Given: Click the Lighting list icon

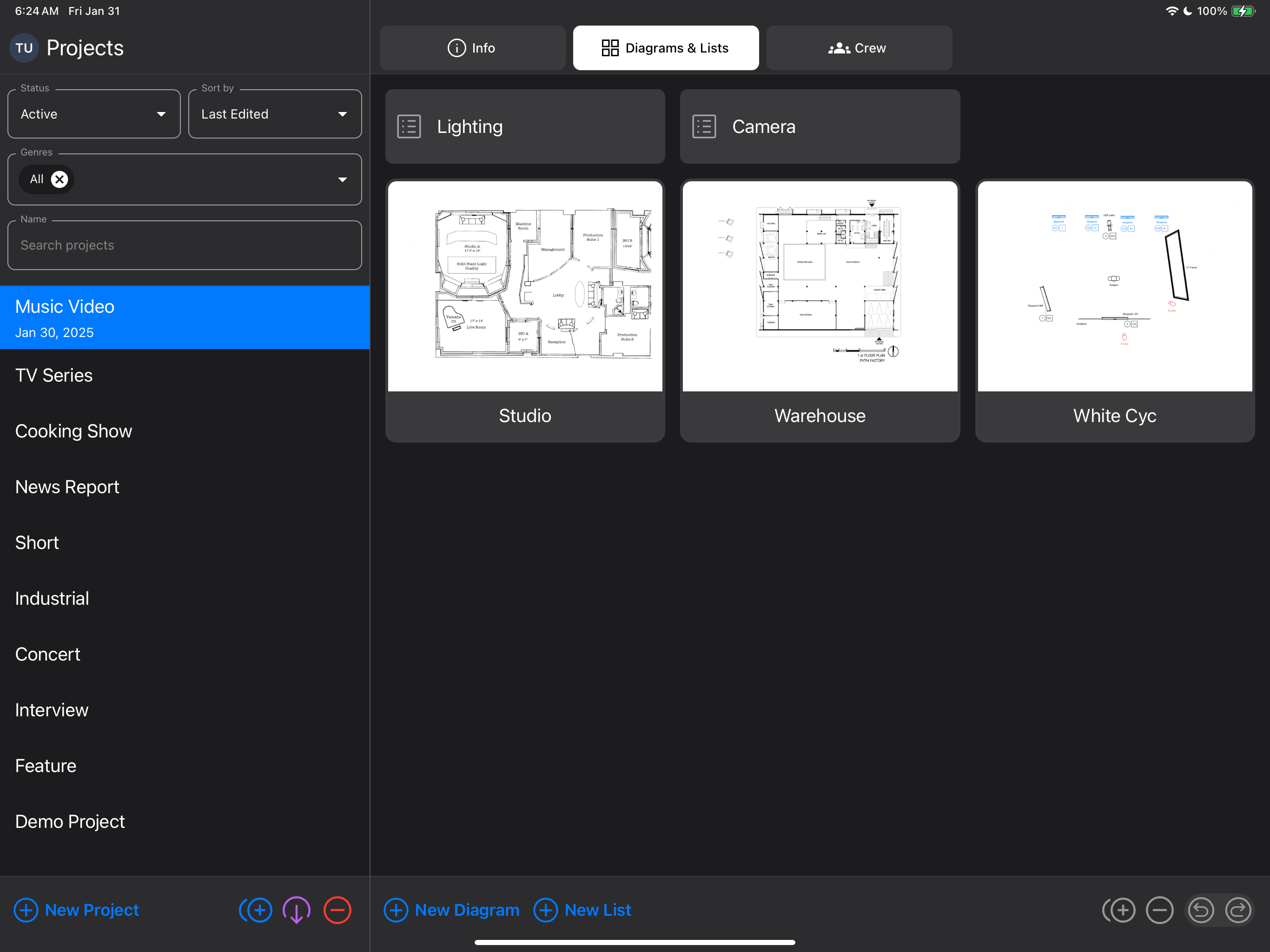Looking at the screenshot, I should pyautogui.click(x=410, y=127).
